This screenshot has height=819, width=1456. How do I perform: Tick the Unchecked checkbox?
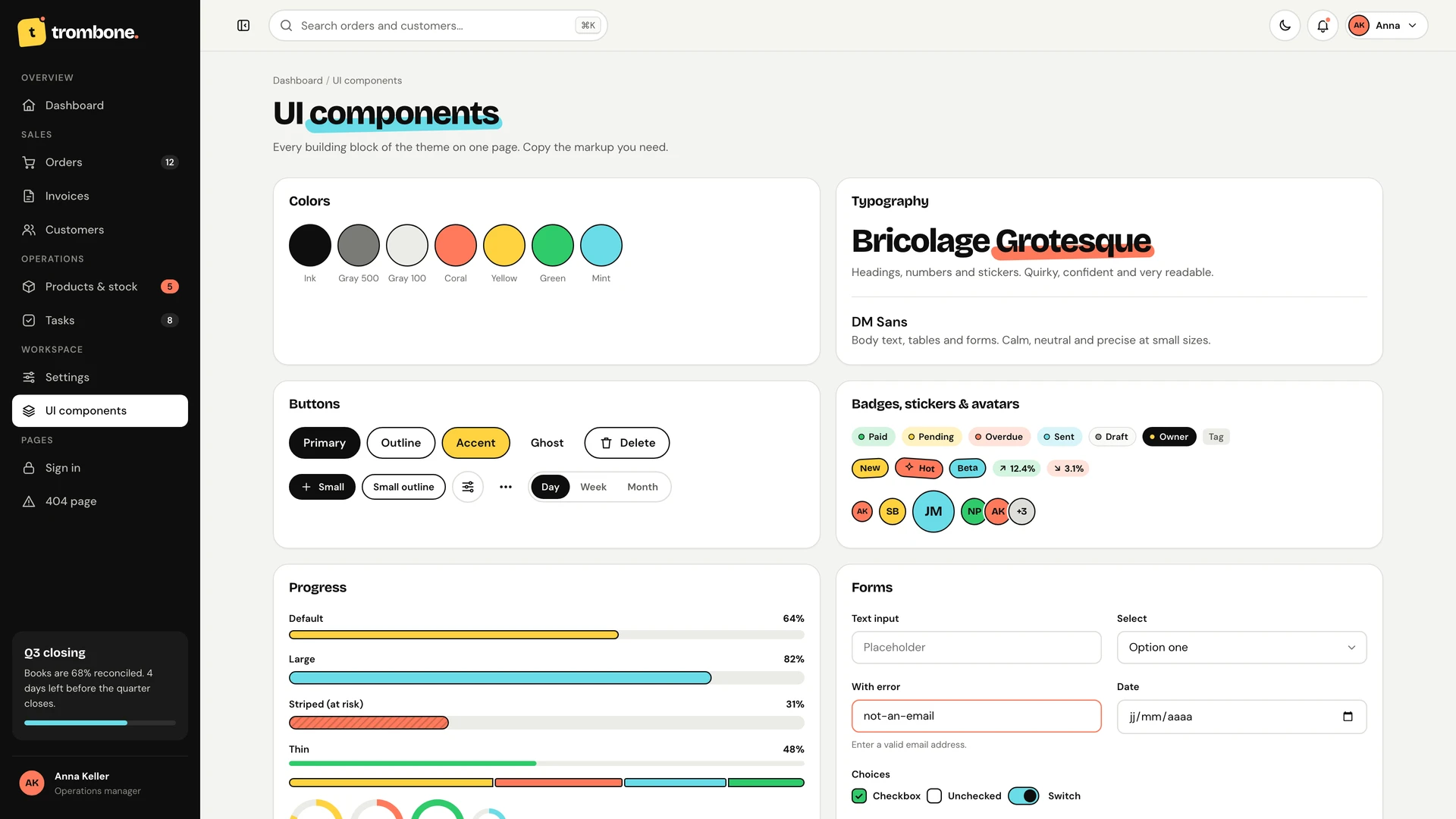[934, 795]
